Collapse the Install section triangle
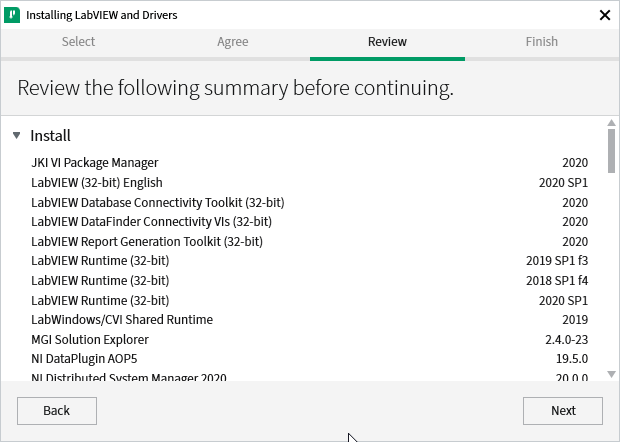The image size is (620, 442). [17, 136]
